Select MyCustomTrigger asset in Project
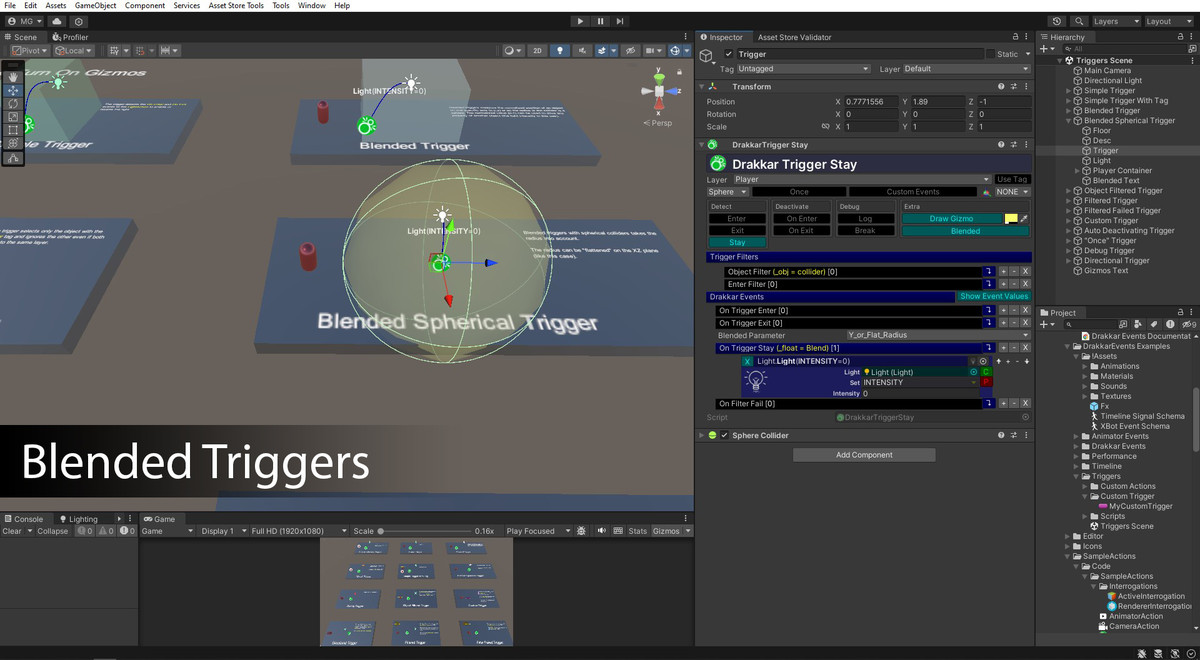 coord(1140,506)
